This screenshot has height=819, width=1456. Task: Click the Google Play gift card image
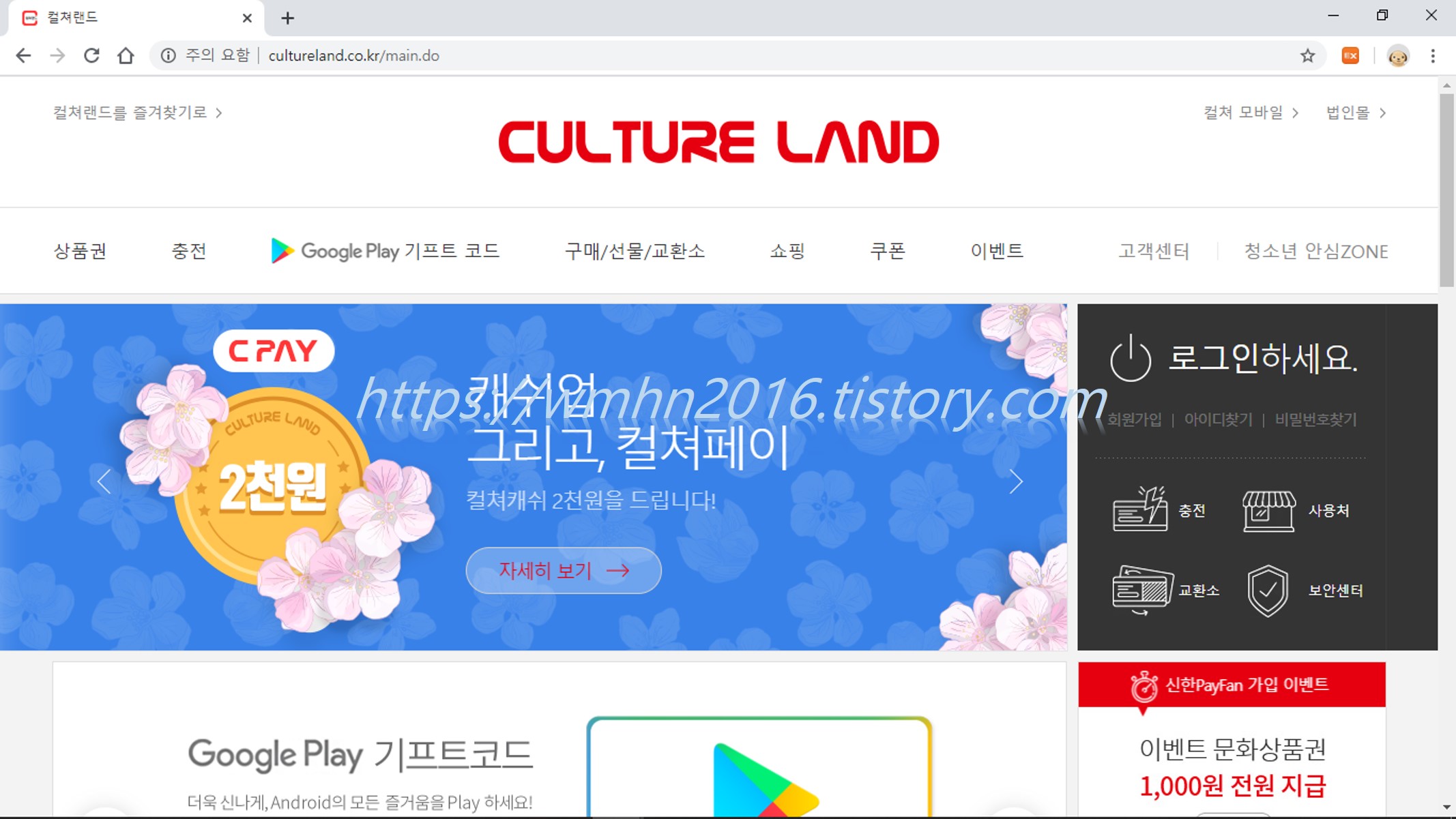click(x=759, y=766)
